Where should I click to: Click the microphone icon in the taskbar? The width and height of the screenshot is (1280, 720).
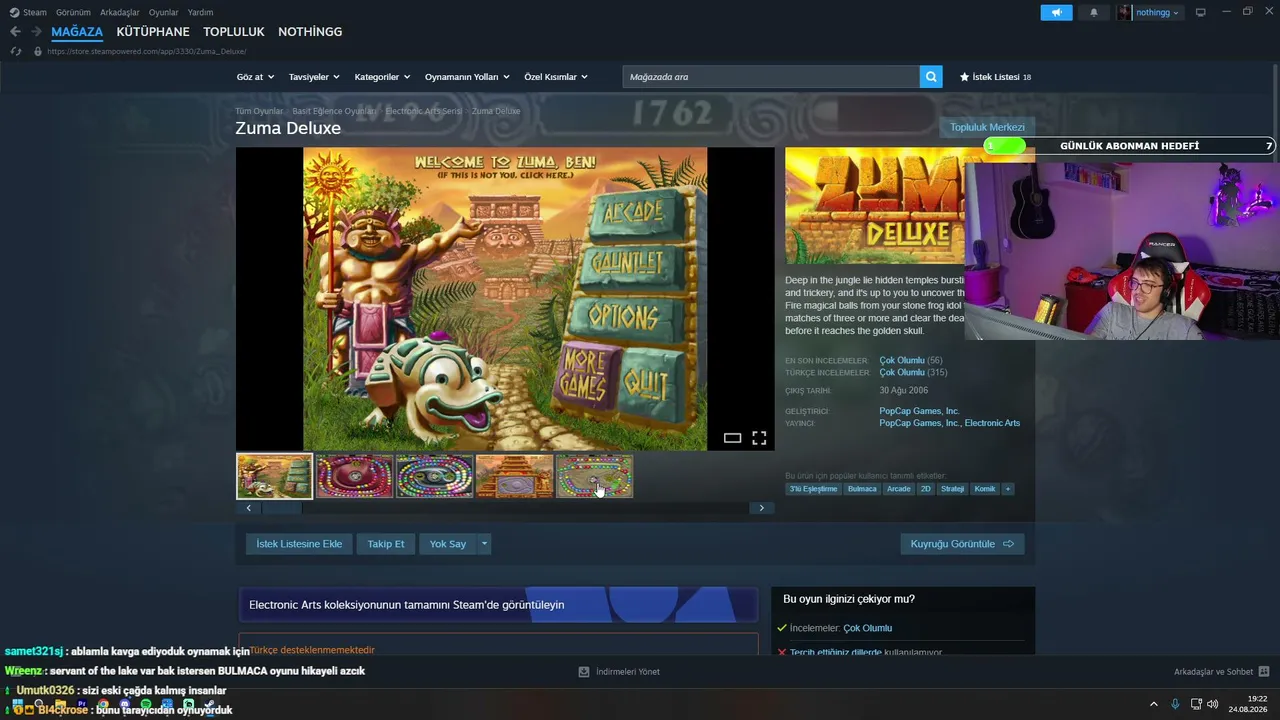[1175, 704]
